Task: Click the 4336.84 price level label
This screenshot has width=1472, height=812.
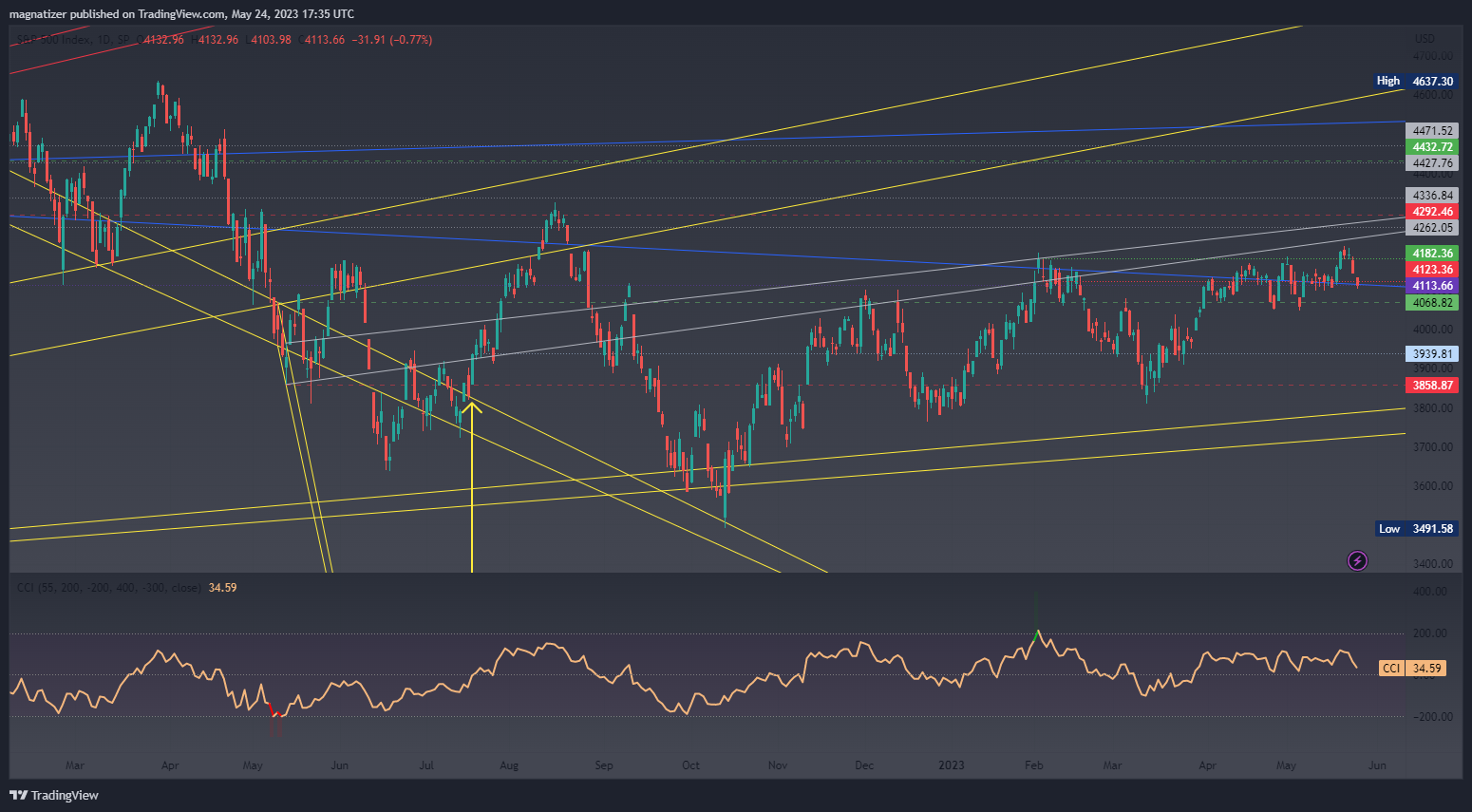Action: click(1432, 196)
